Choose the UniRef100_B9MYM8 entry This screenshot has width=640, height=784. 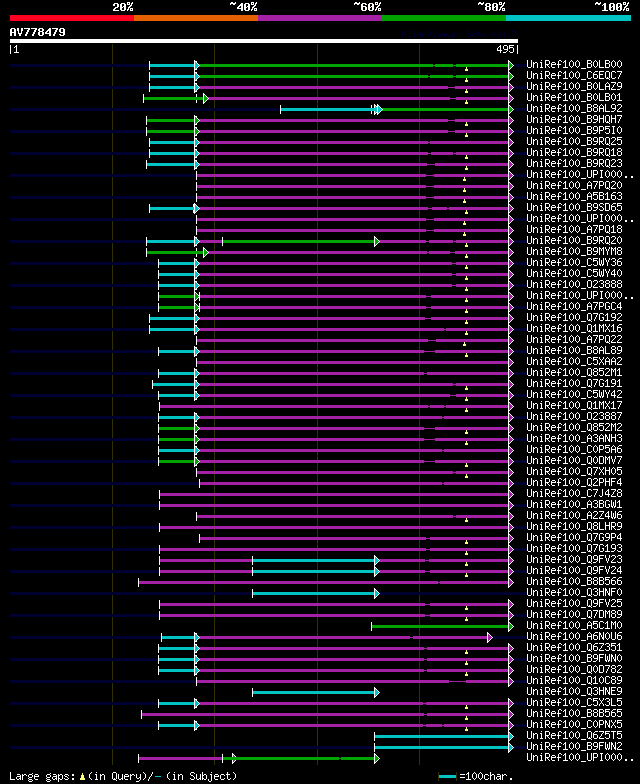point(574,252)
